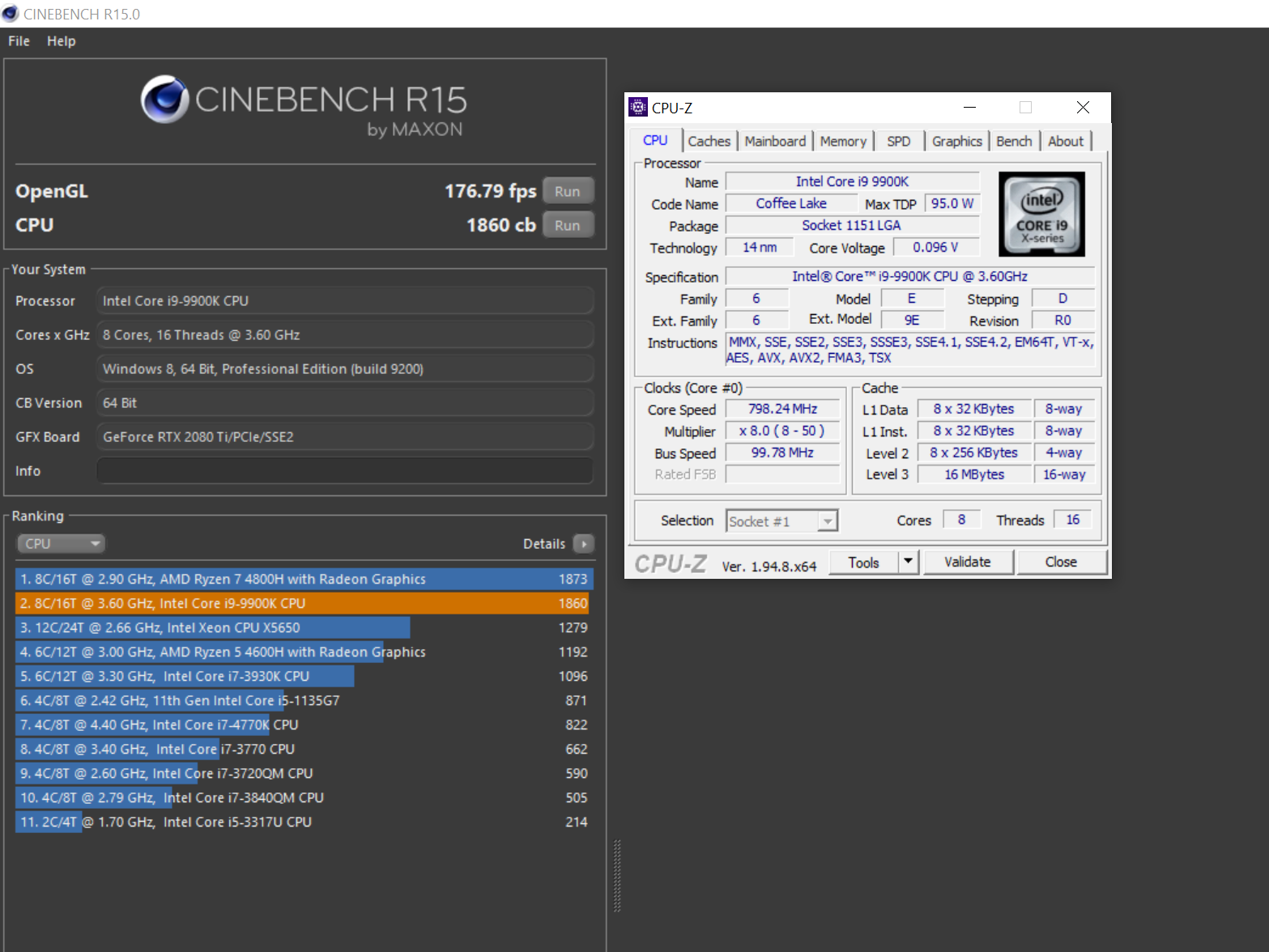The width and height of the screenshot is (1269, 952).
Task: Select ranking row Intel Core i7-3720QM
Action: [x=304, y=773]
